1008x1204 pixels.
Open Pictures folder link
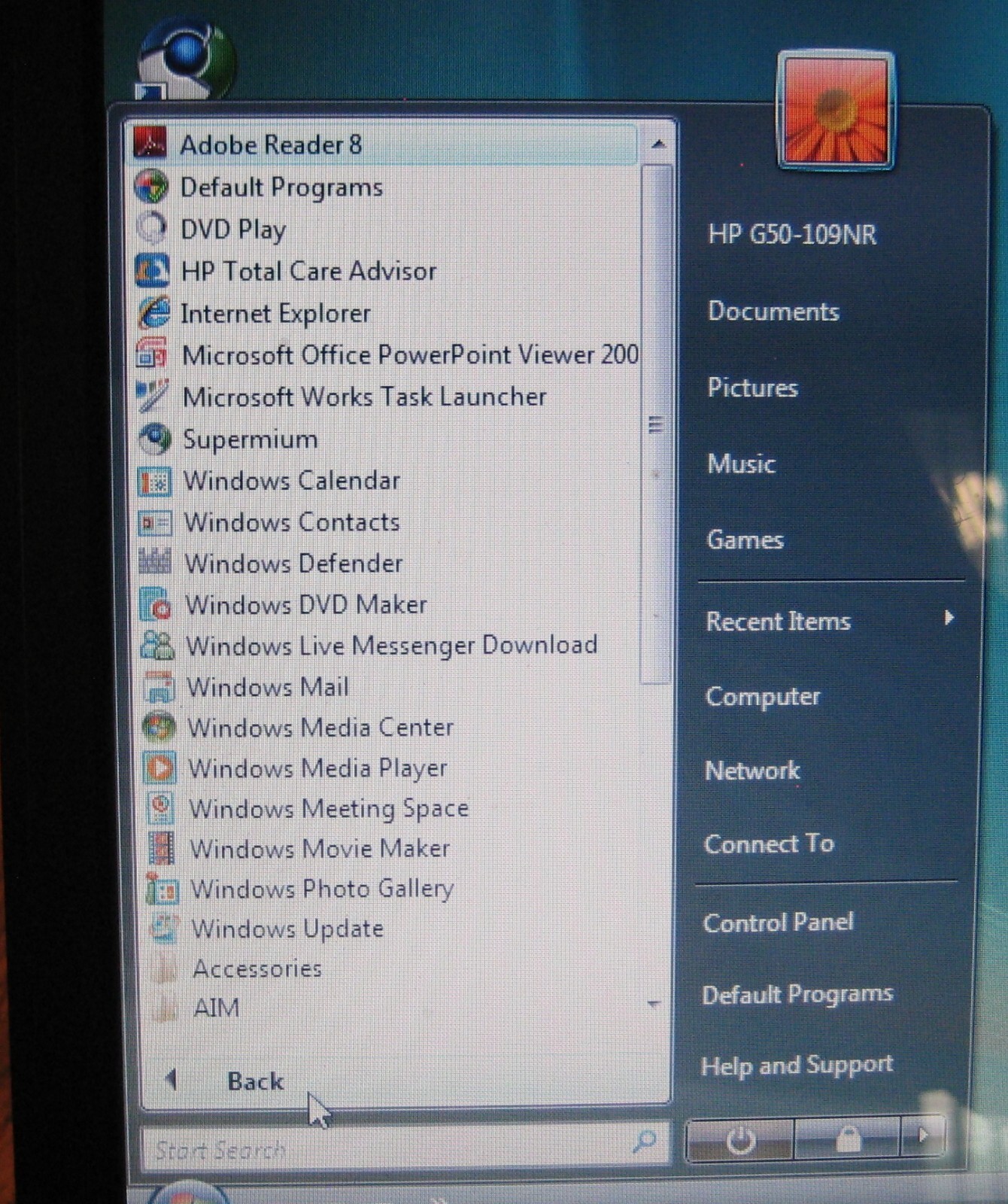752,388
